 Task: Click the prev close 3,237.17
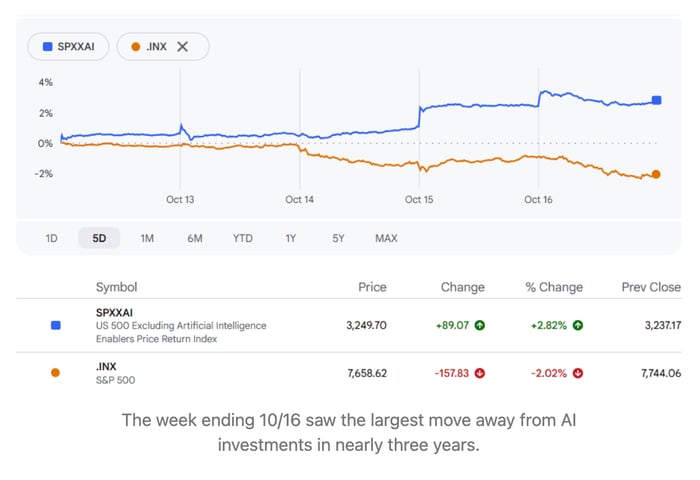pyautogui.click(x=663, y=325)
